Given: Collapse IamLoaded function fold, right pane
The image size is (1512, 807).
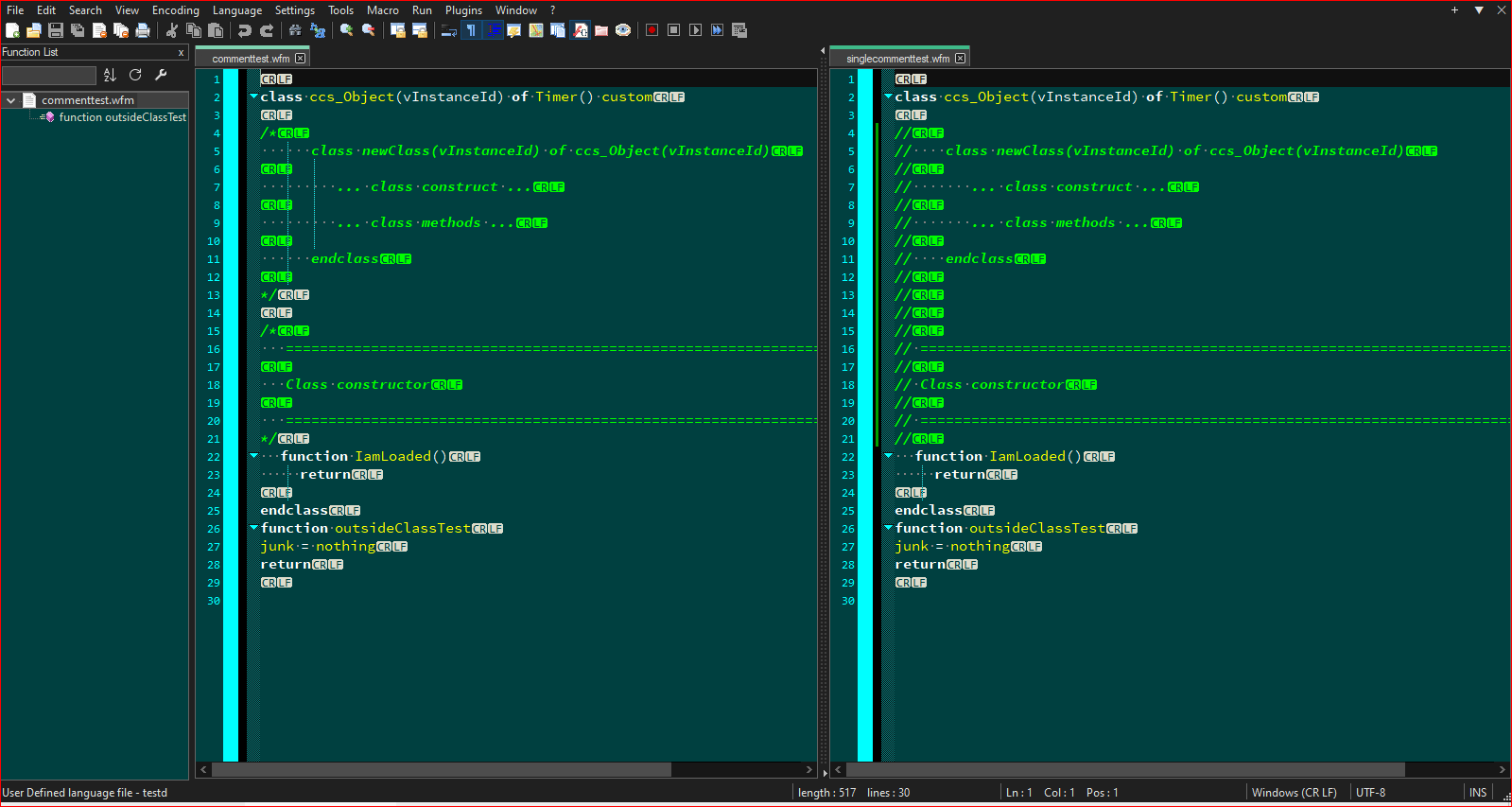Looking at the screenshot, I should pyautogui.click(x=888, y=456).
